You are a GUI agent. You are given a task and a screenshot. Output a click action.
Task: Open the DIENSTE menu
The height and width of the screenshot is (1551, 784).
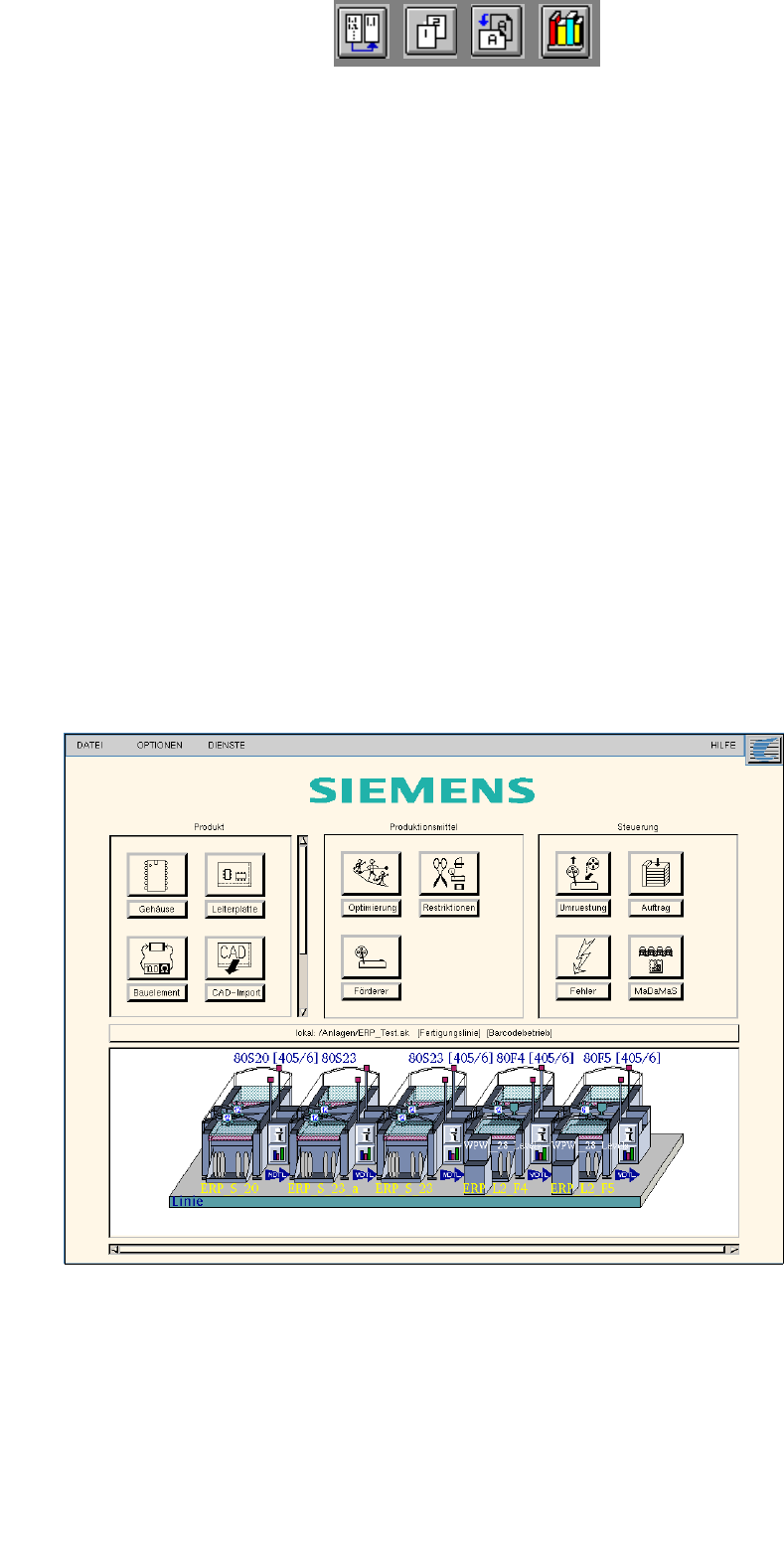tap(227, 745)
